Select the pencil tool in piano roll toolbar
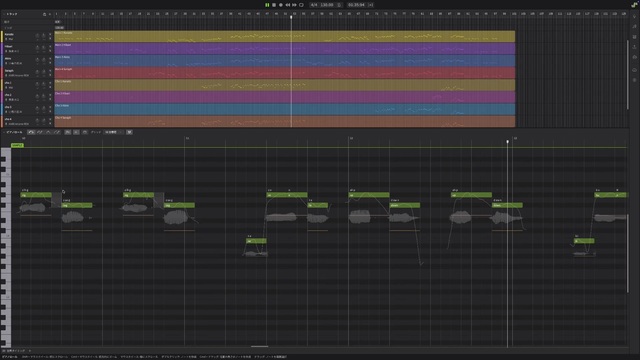This screenshot has height=360, width=640. click(40, 132)
